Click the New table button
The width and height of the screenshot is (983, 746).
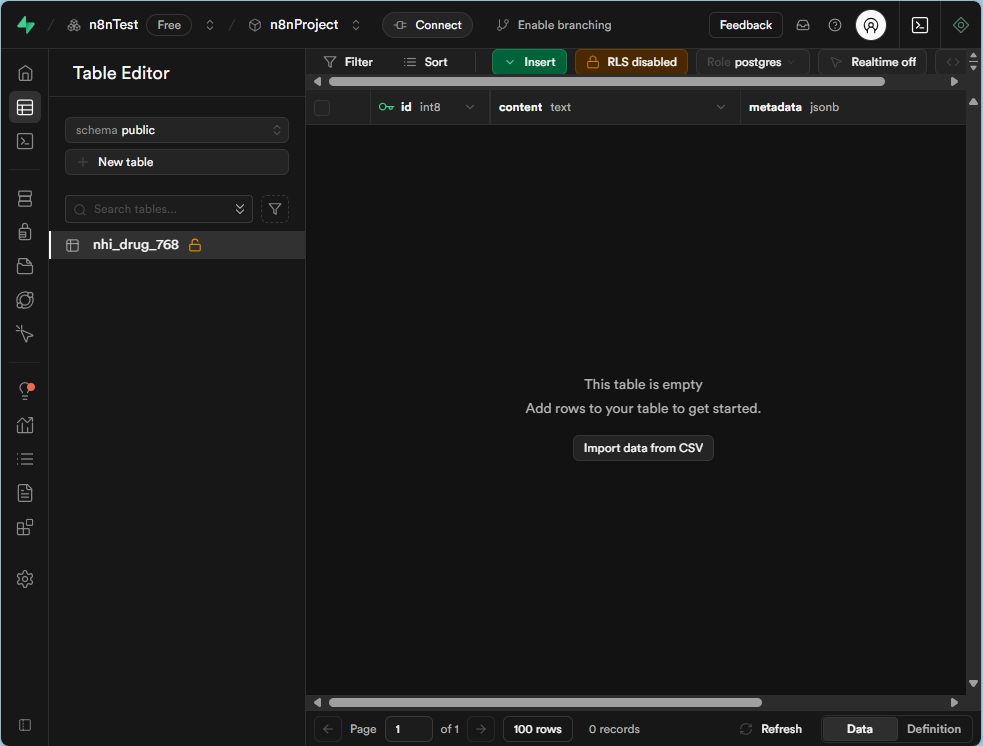pos(177,162)
